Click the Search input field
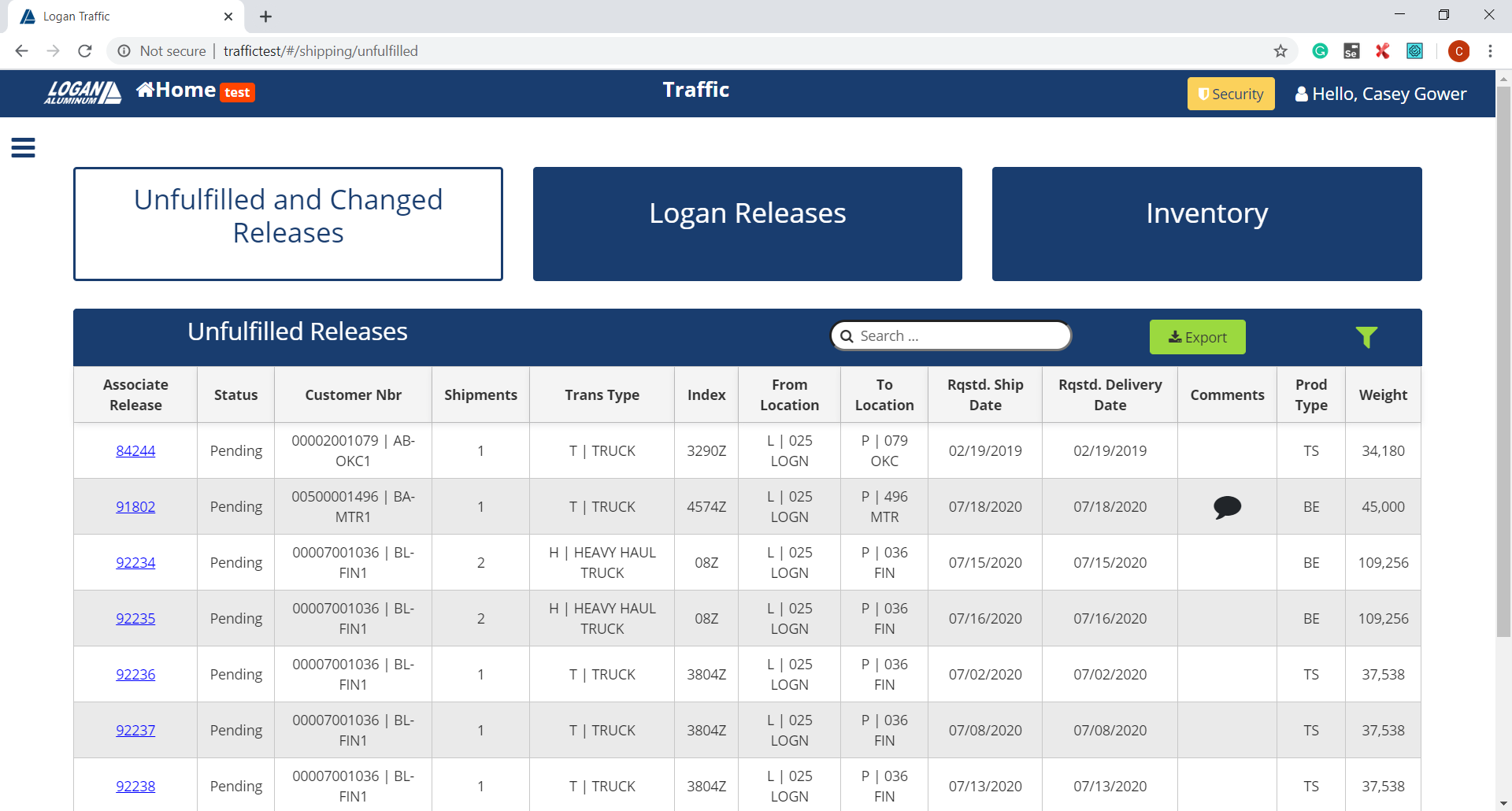The height and width of the screenshot is (811, 1512). click(x=951, y=336)
